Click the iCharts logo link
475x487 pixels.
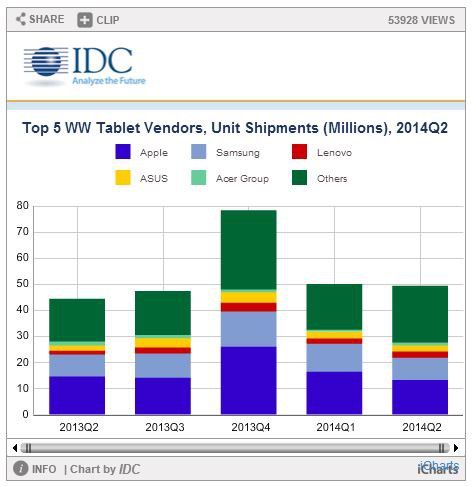click(x=438, y=468)
